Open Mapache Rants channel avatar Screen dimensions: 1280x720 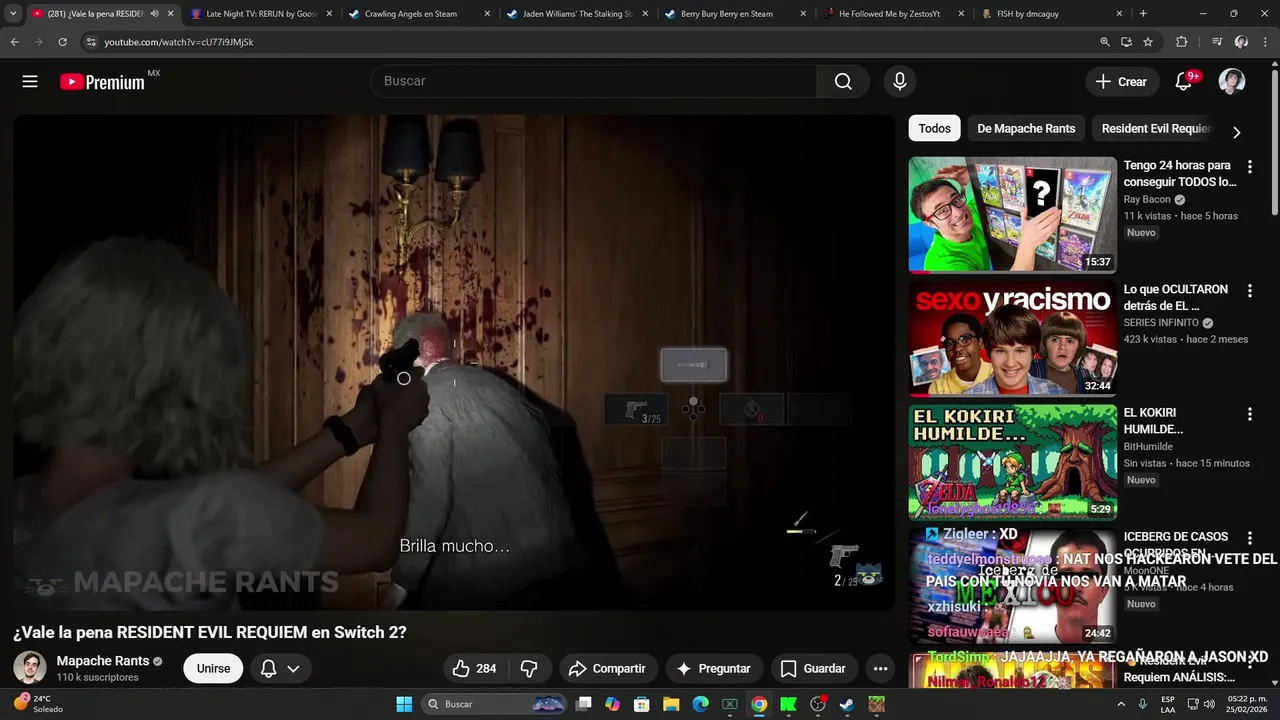(x=29, y=668)
